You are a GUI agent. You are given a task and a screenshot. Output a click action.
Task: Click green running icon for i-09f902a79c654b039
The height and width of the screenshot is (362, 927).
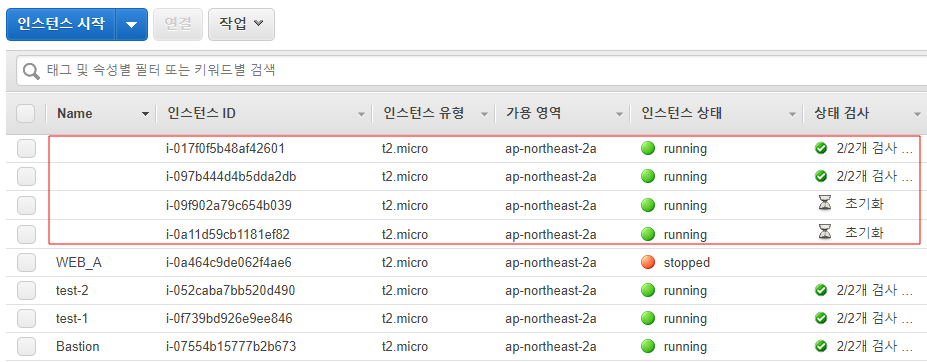[648, 205]
